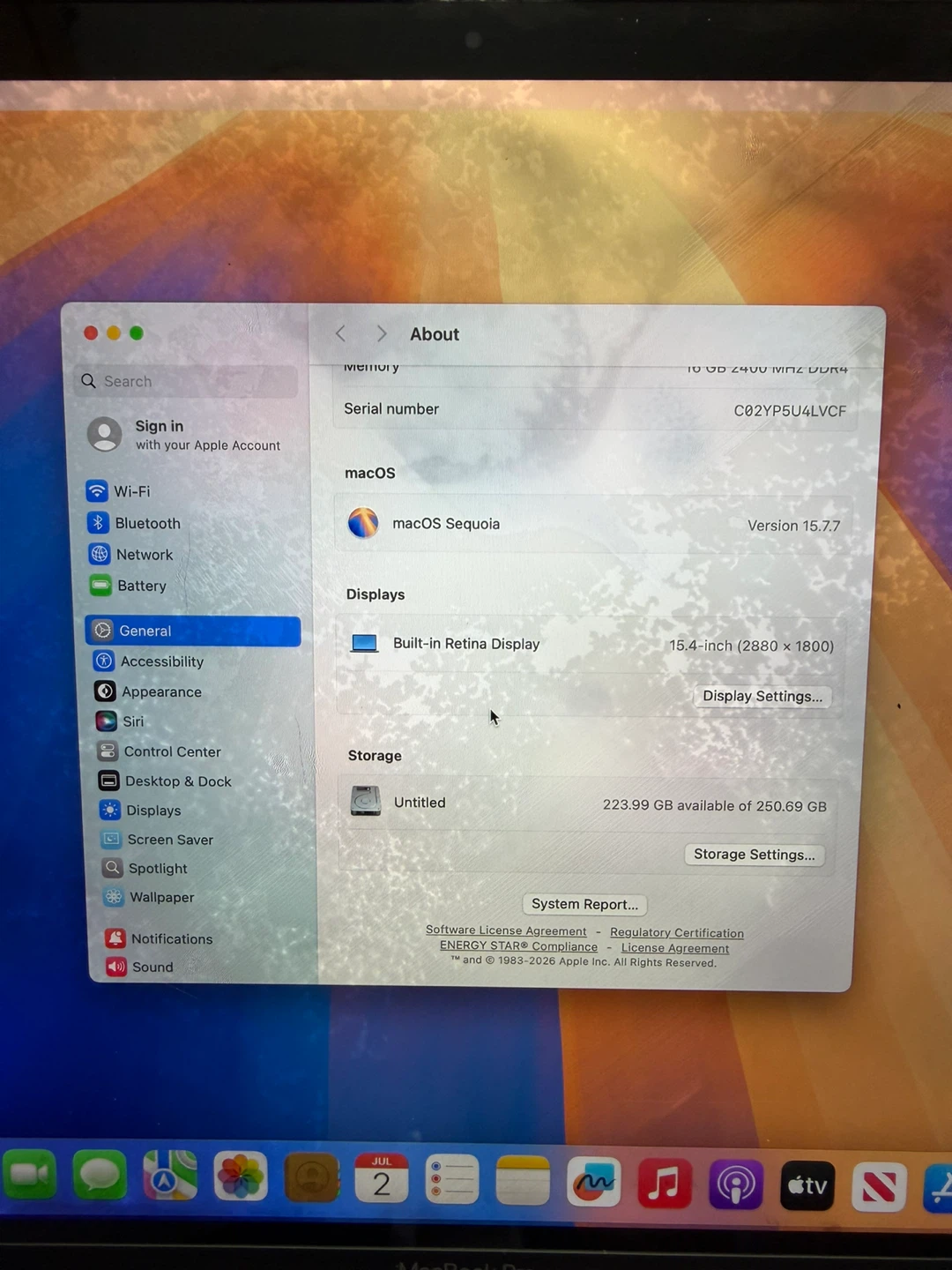Open Music from the Dock

coord(664,1183)
